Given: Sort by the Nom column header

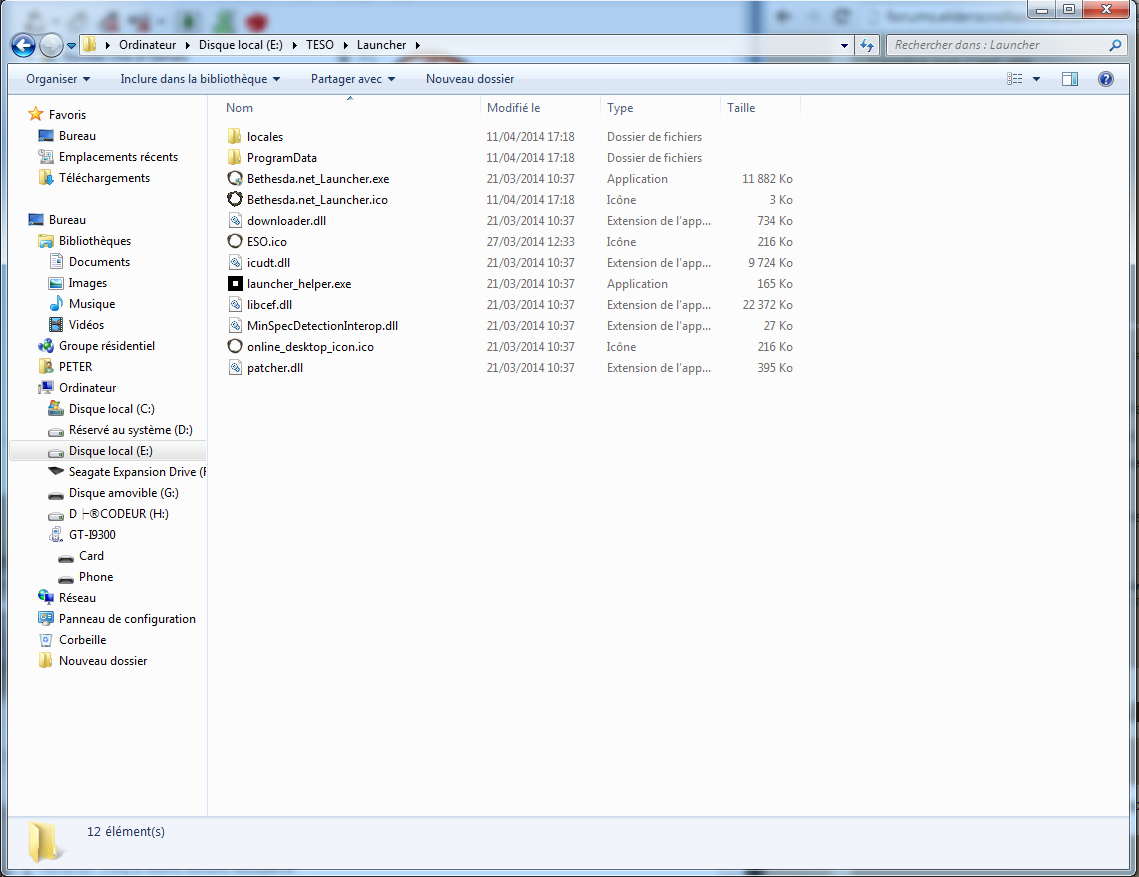Looking at the screenshot, I should coord(239,108).
